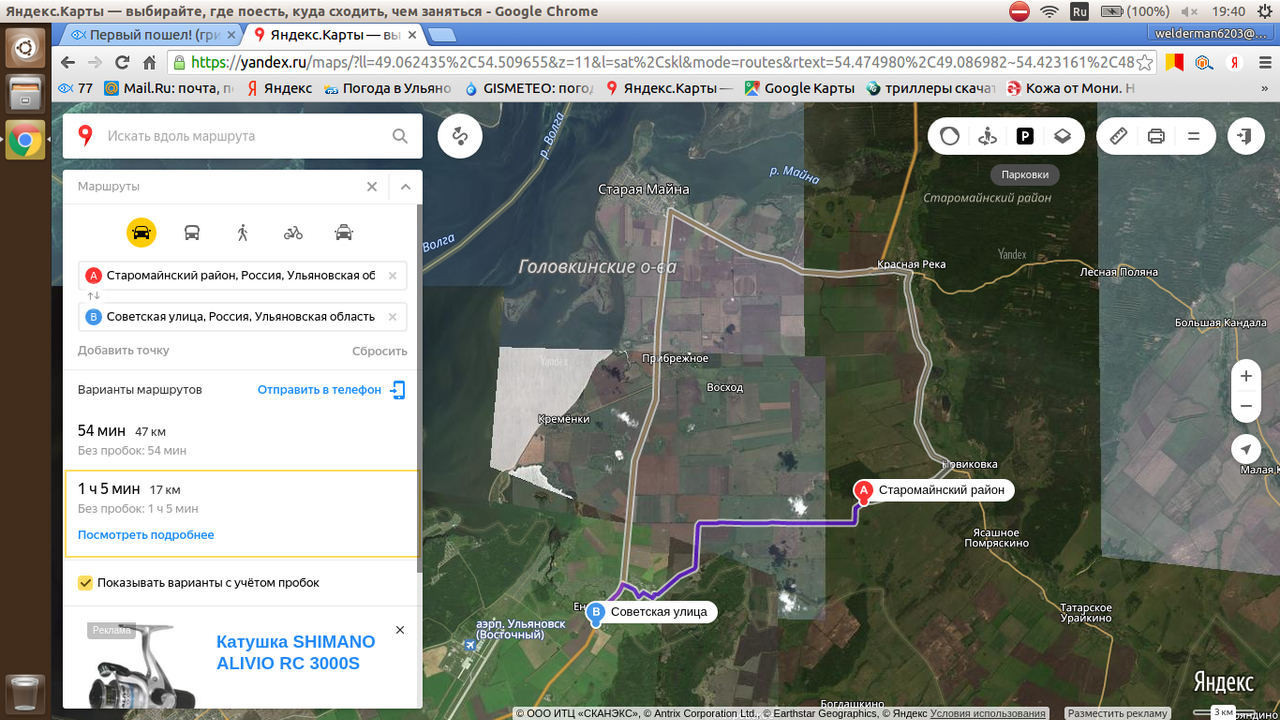Select the bicycle route icon
Viewport: 1280px width, 720px height.
[x=293, y=233]
